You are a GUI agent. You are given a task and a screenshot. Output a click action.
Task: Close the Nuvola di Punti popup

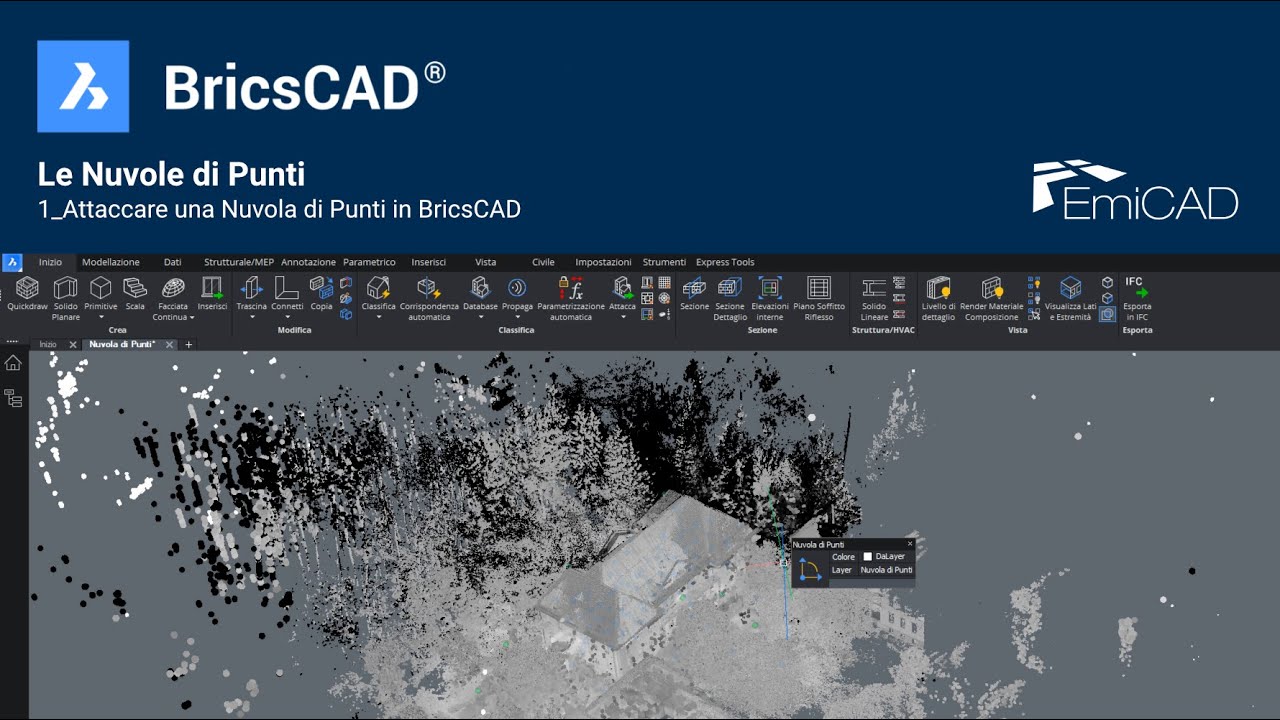pyautogui.click(x=909, y=544)
